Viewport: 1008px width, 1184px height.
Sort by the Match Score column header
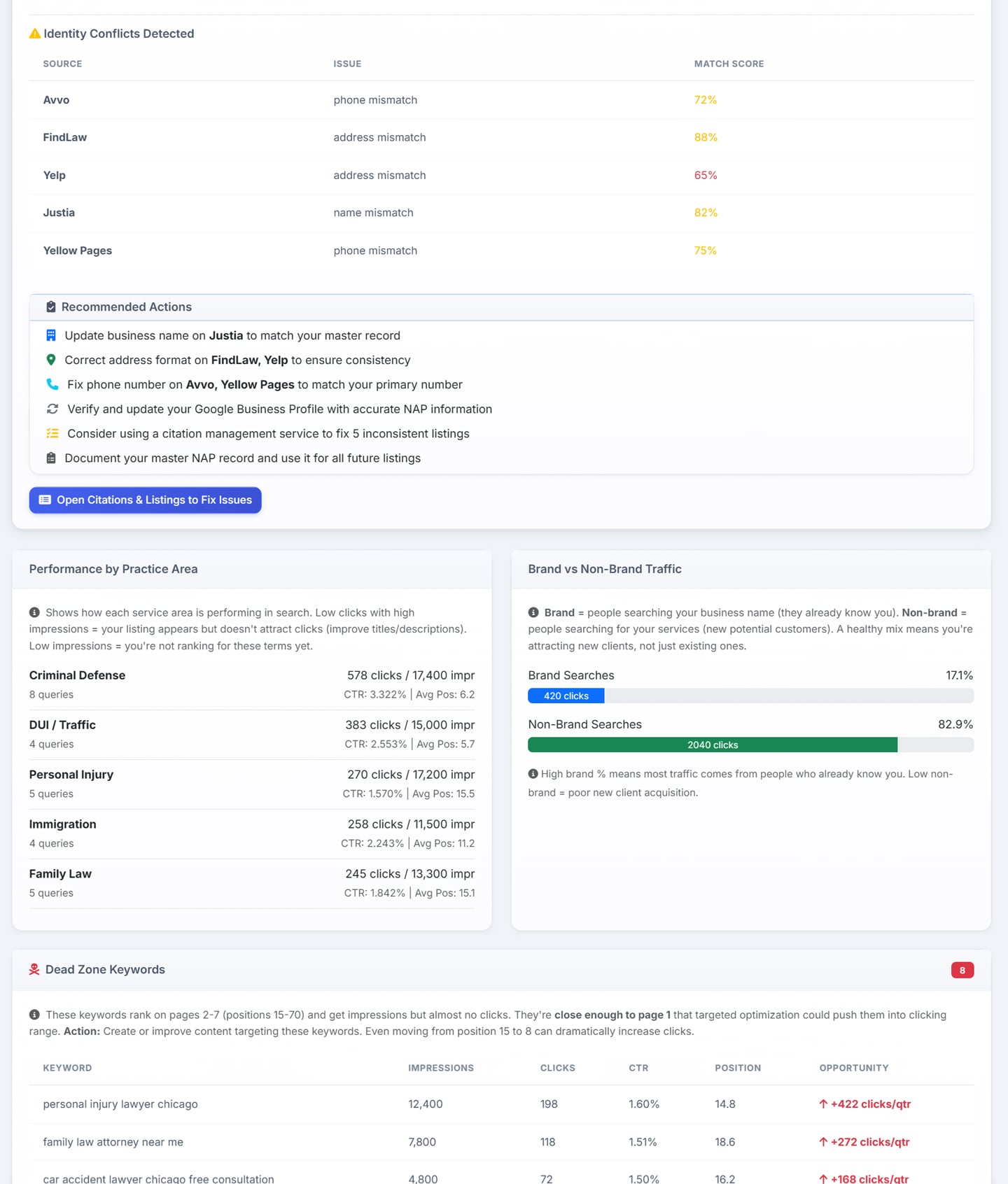coord(729,64)
